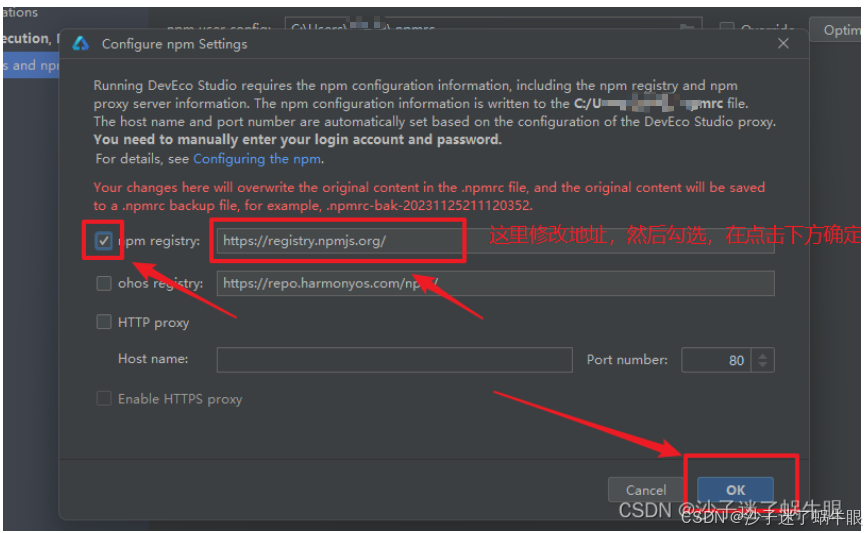Uncheck the npm registry checkbox

pyautogui.click(x=103, y=241)
